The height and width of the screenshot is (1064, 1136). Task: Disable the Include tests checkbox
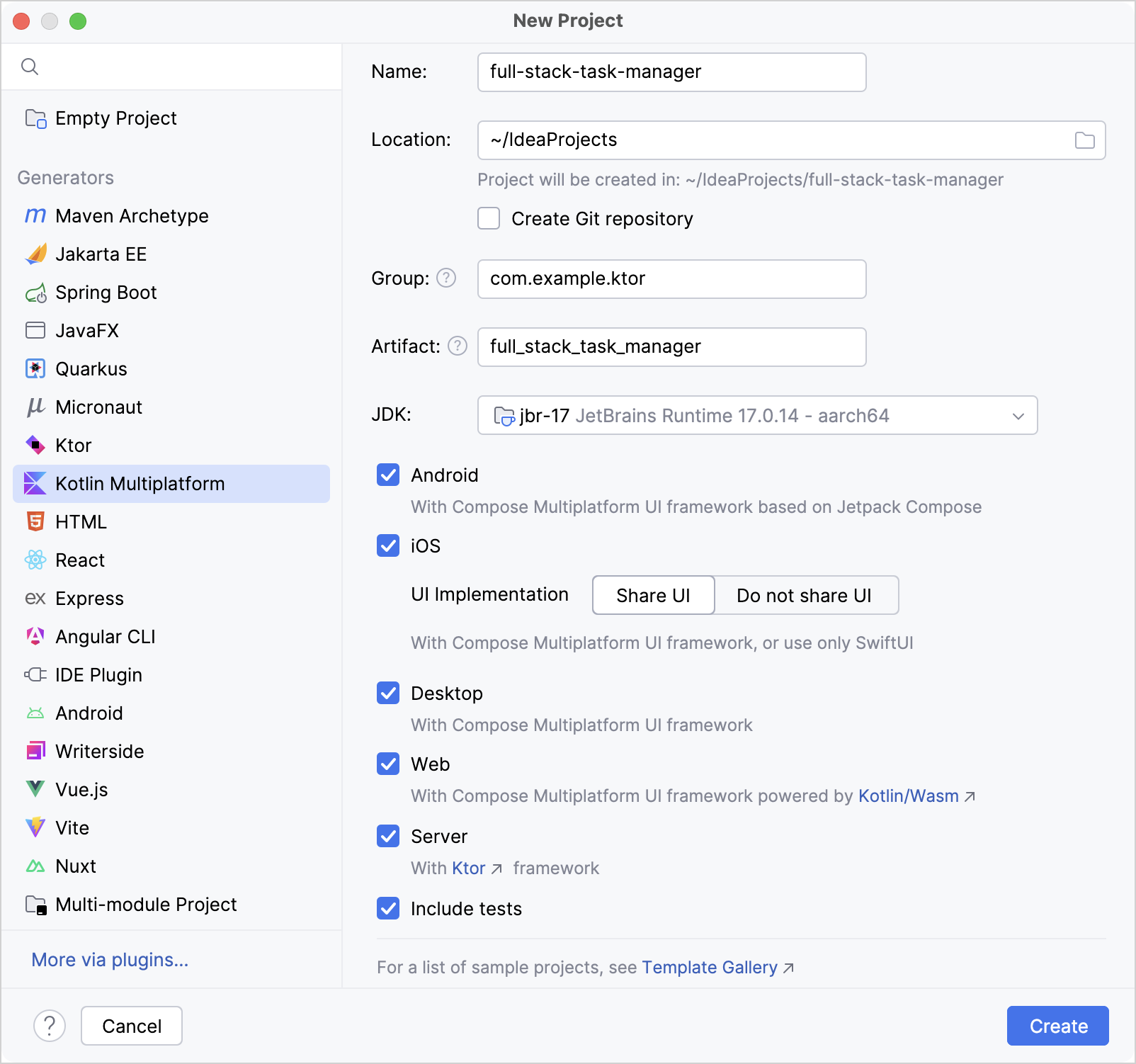click(387, 909)
